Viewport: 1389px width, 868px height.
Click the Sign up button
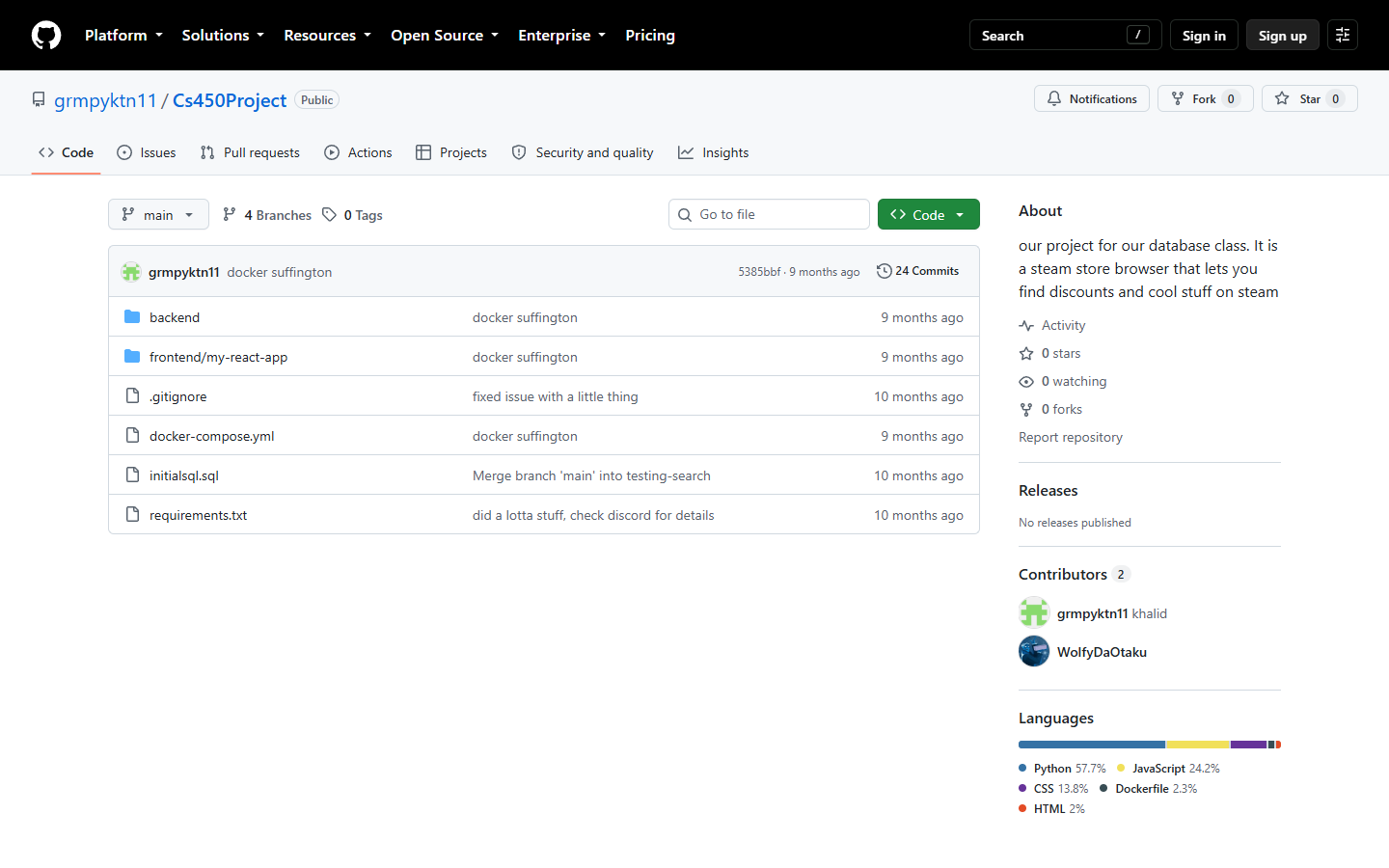[x=1282, y=36]
